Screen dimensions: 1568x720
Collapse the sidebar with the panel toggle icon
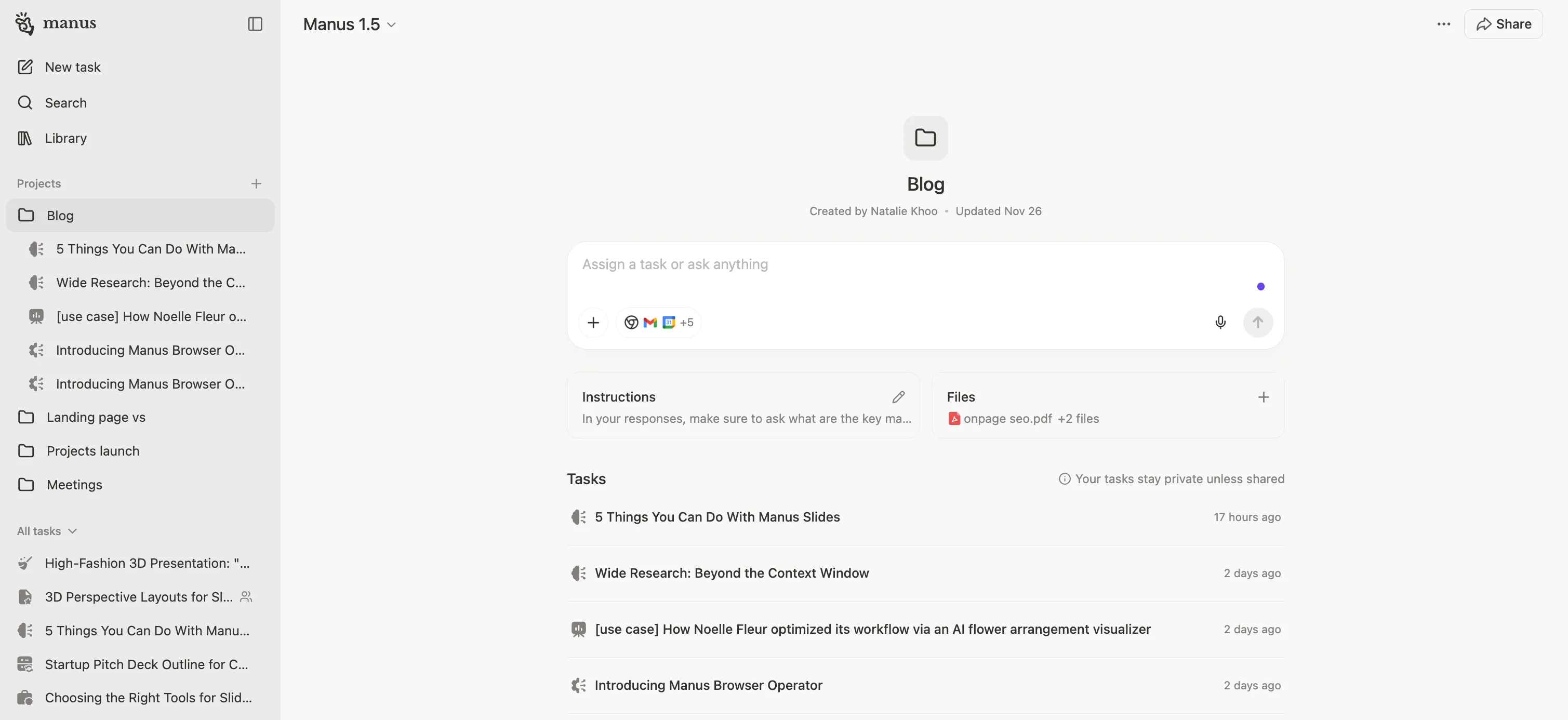[255, 24]
